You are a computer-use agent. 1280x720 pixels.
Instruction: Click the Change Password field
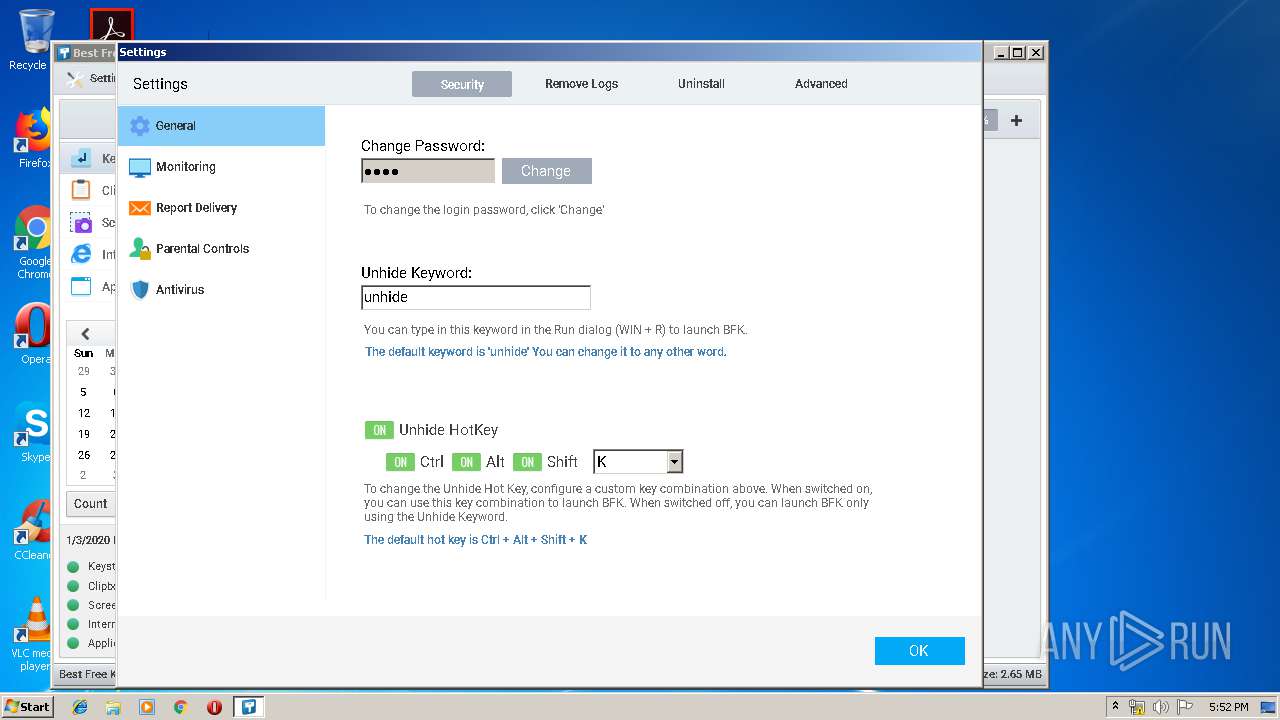[428, 171]
